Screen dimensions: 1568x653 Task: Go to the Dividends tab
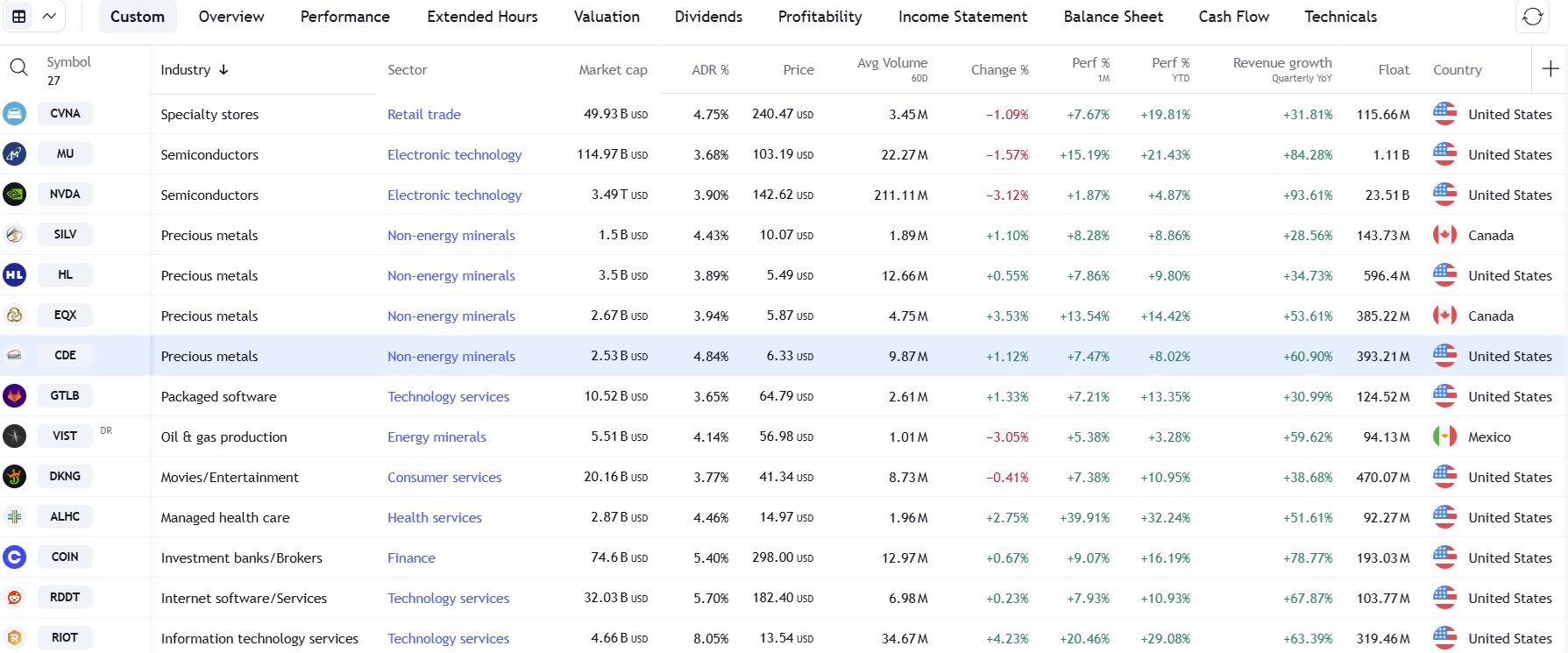point(708,17)
